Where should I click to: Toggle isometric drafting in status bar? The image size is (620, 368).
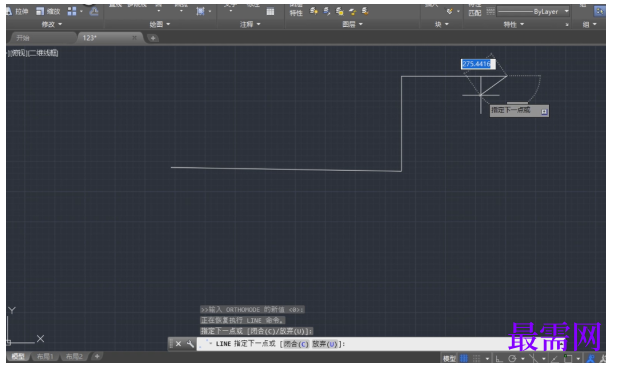click(534, 359)
